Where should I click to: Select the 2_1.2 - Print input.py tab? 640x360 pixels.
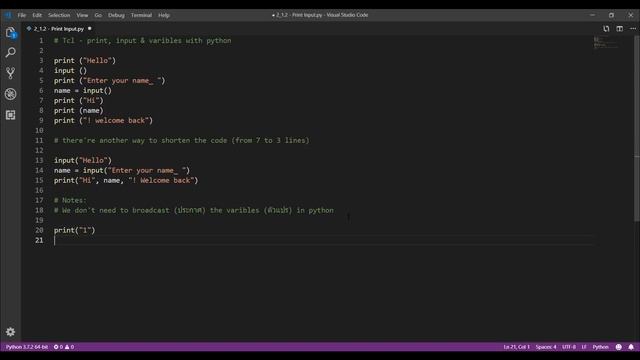coord(59,29)
